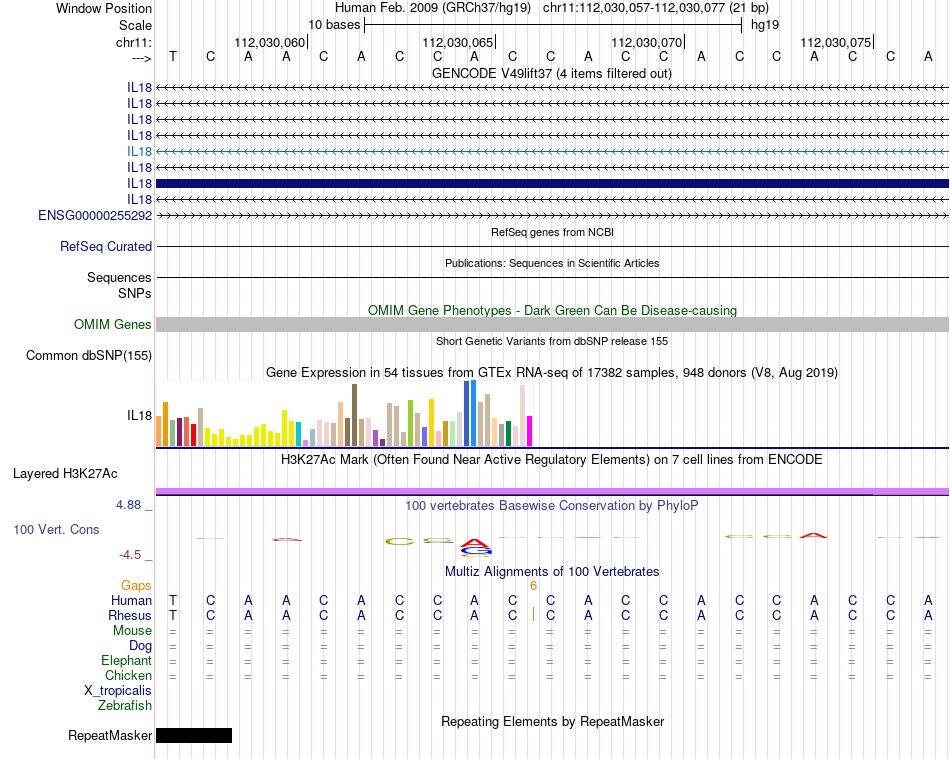Image resolution: width=950 pixels, height=759 pixels.
Task: Click the GENCODE V49lift37 track title
Action: pyautogui.click(x=551, y=73)
